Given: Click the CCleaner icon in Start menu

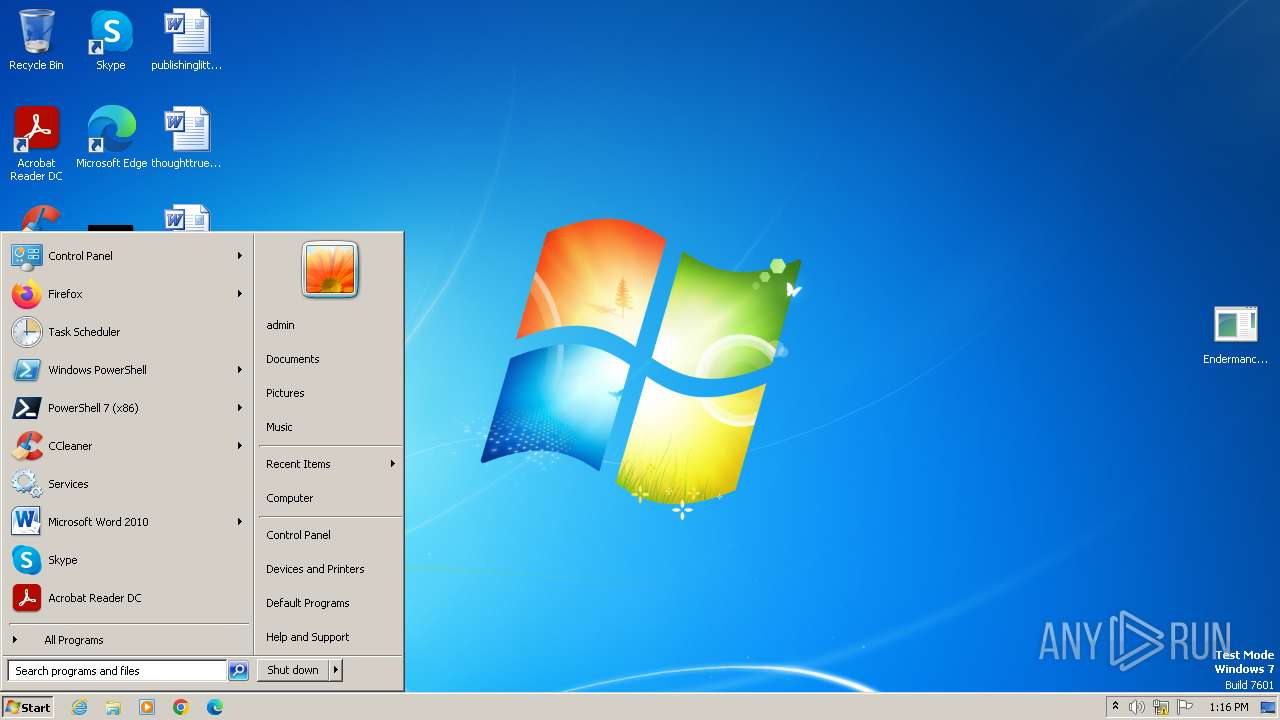Looking at the screenshot, I should click(x=26, y=446).
